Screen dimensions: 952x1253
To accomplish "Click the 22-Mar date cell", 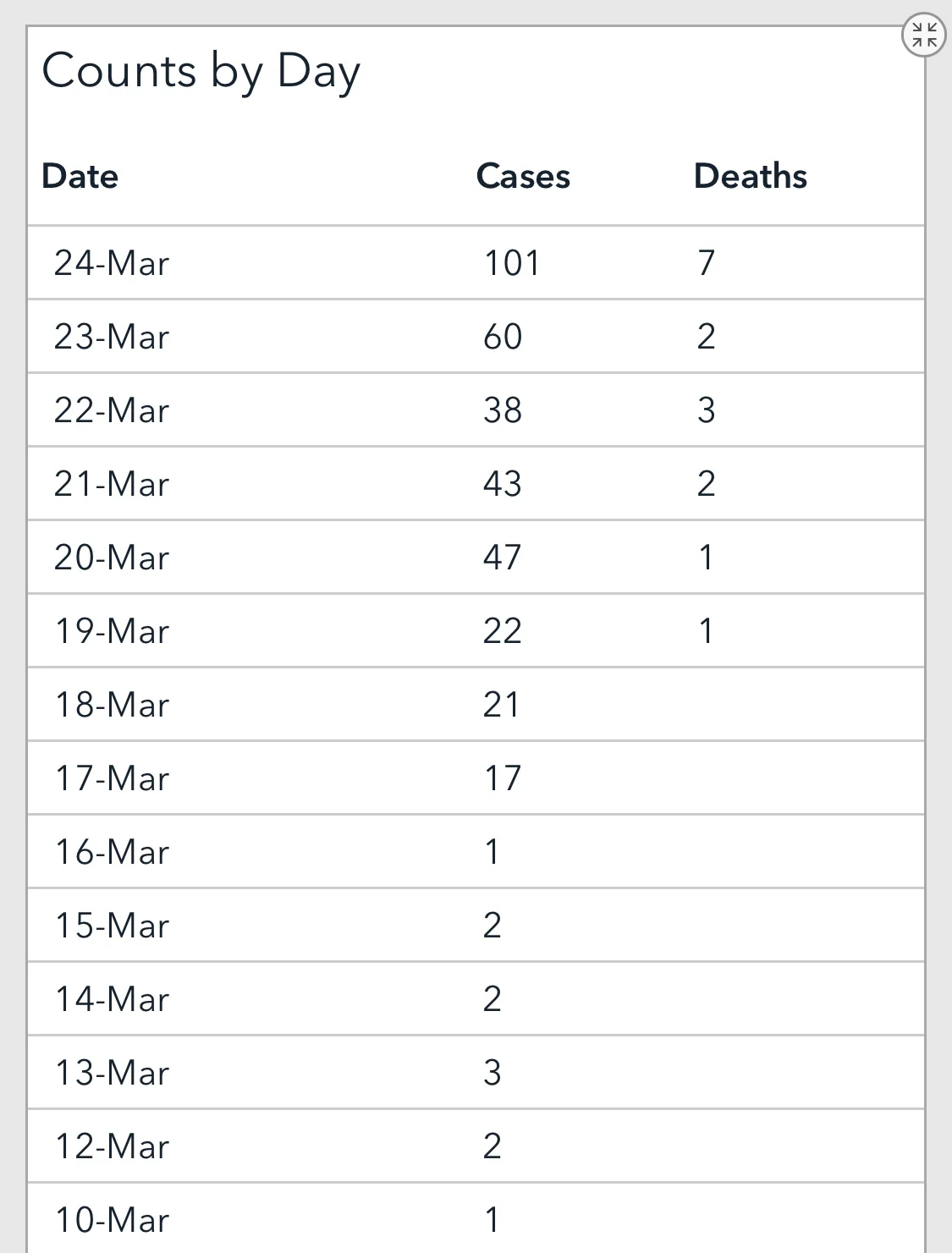I will click(112, 410).
